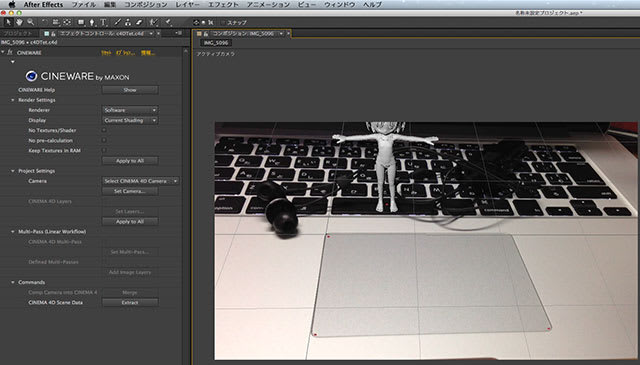Select the Pen tool

click(92, 22)
